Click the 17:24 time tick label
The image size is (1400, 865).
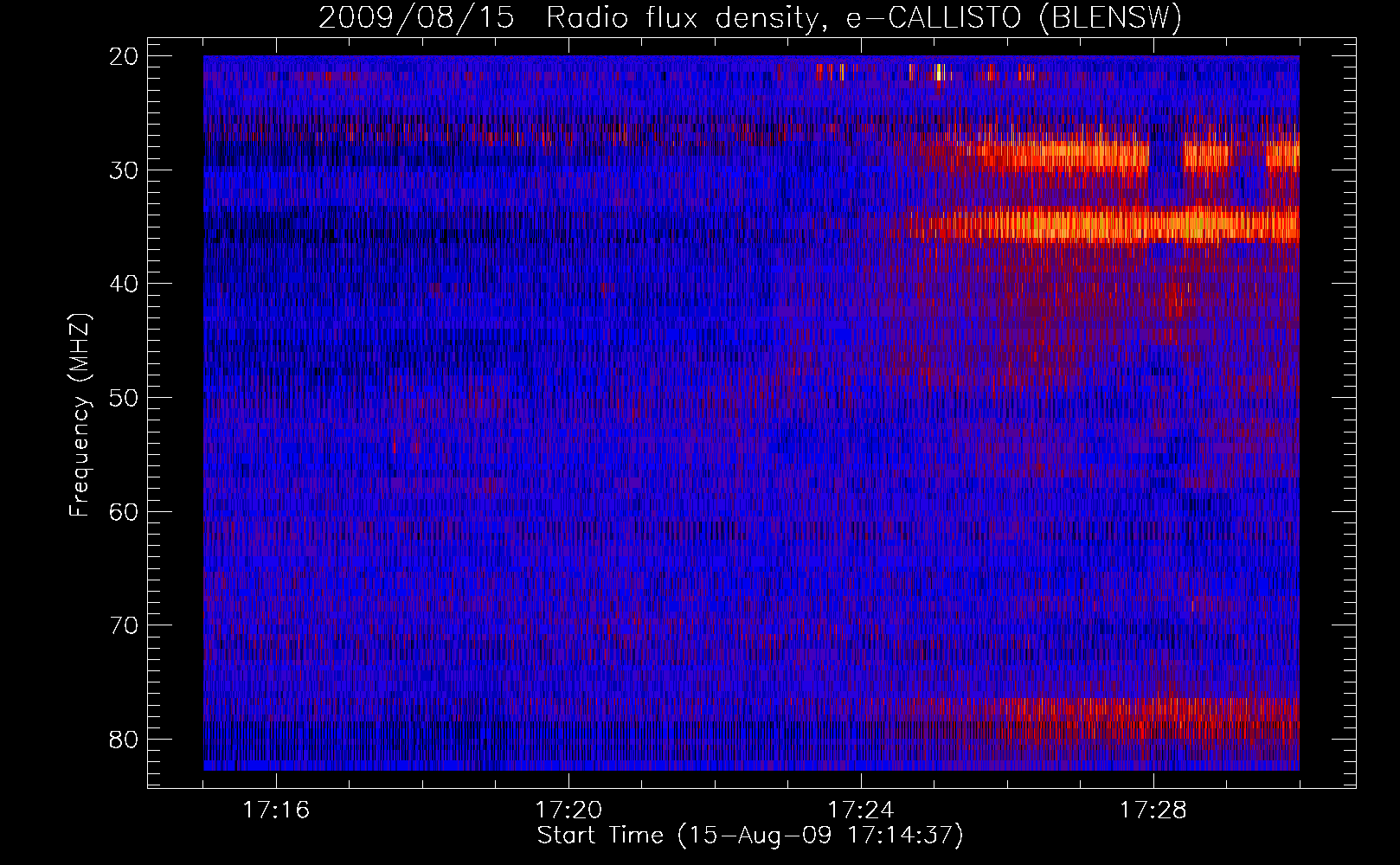(861, 811)
